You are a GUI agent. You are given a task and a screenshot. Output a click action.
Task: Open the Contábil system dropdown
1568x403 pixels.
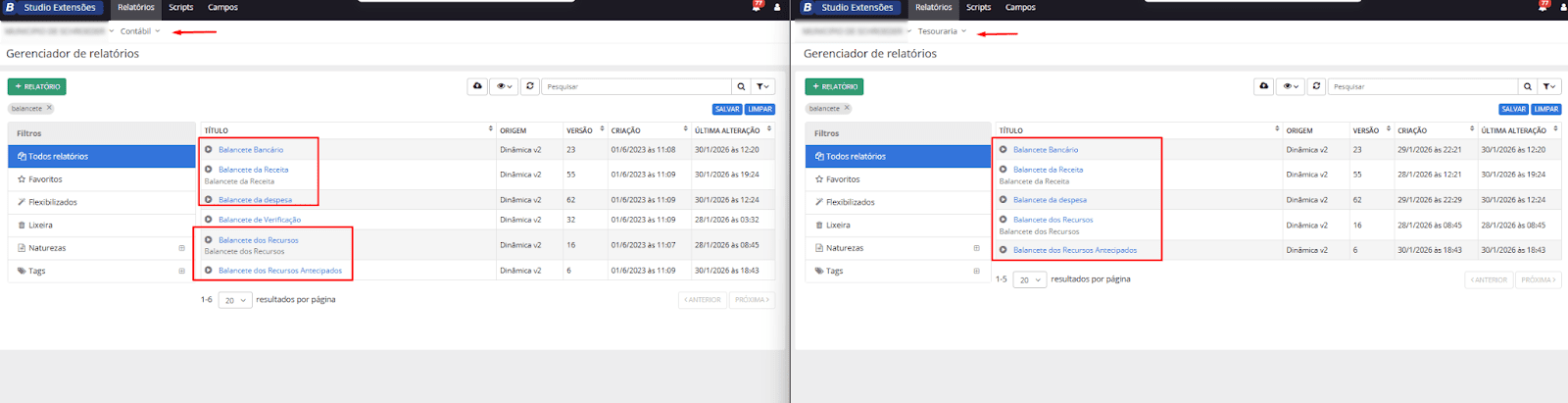tap(139, 31)
